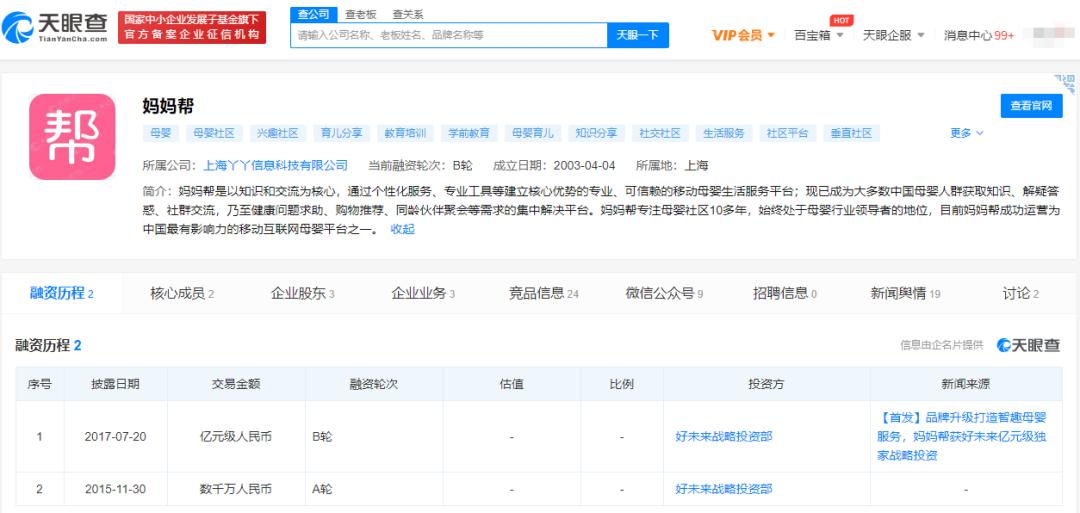1080x513 pixels.
Task: Select the 社区平台 tag
Action: click(788, 133)
